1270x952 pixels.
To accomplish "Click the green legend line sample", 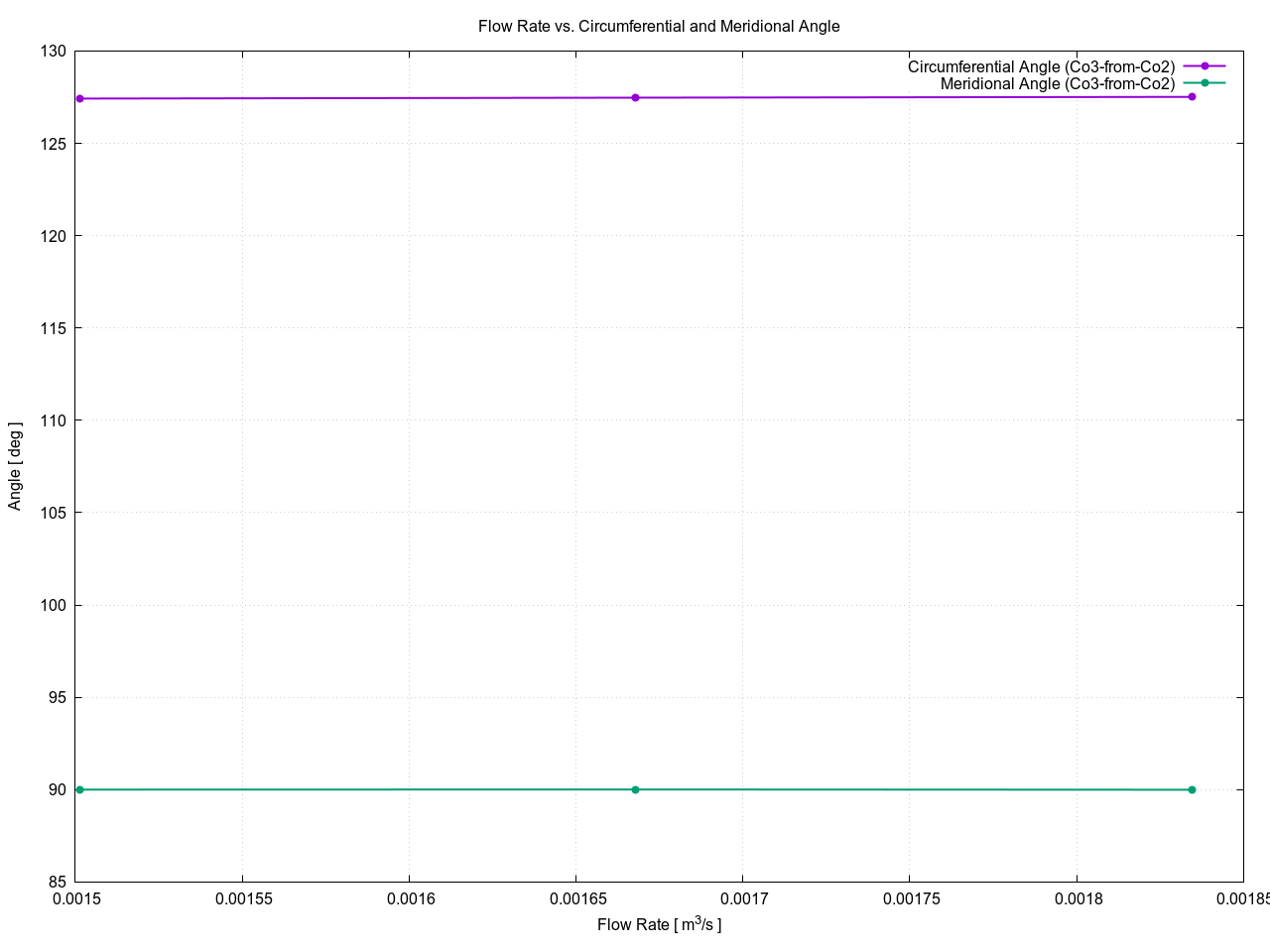I will click(x=1205, y=83).
